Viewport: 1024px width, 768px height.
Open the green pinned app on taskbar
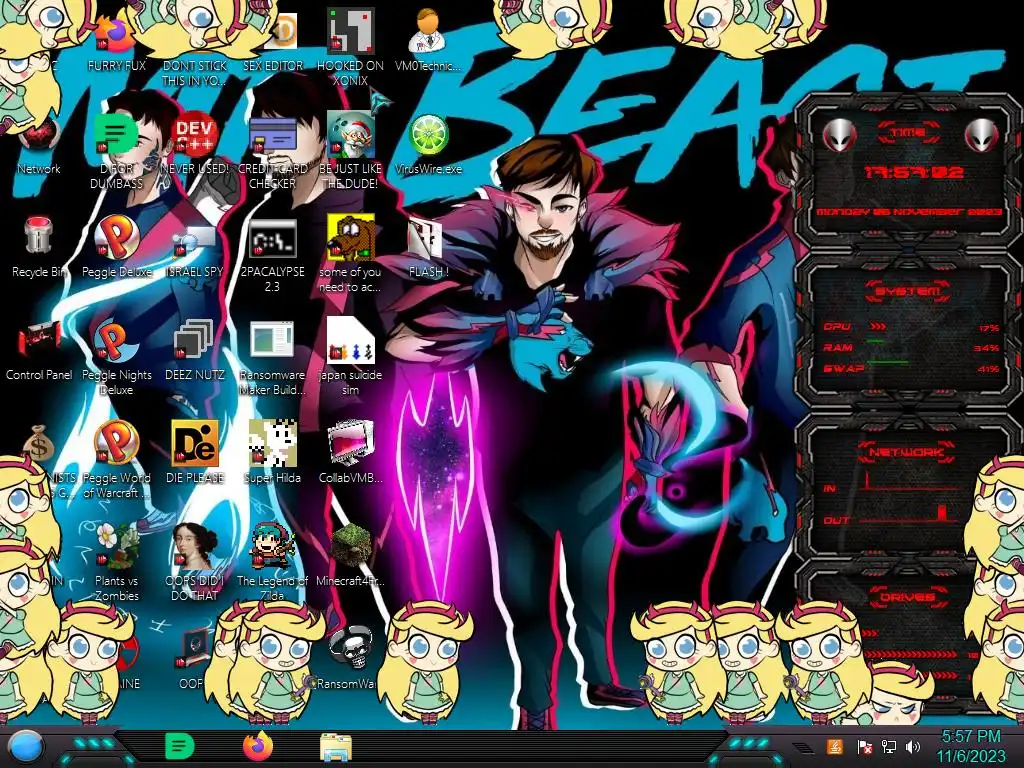(x=179, y=746)
